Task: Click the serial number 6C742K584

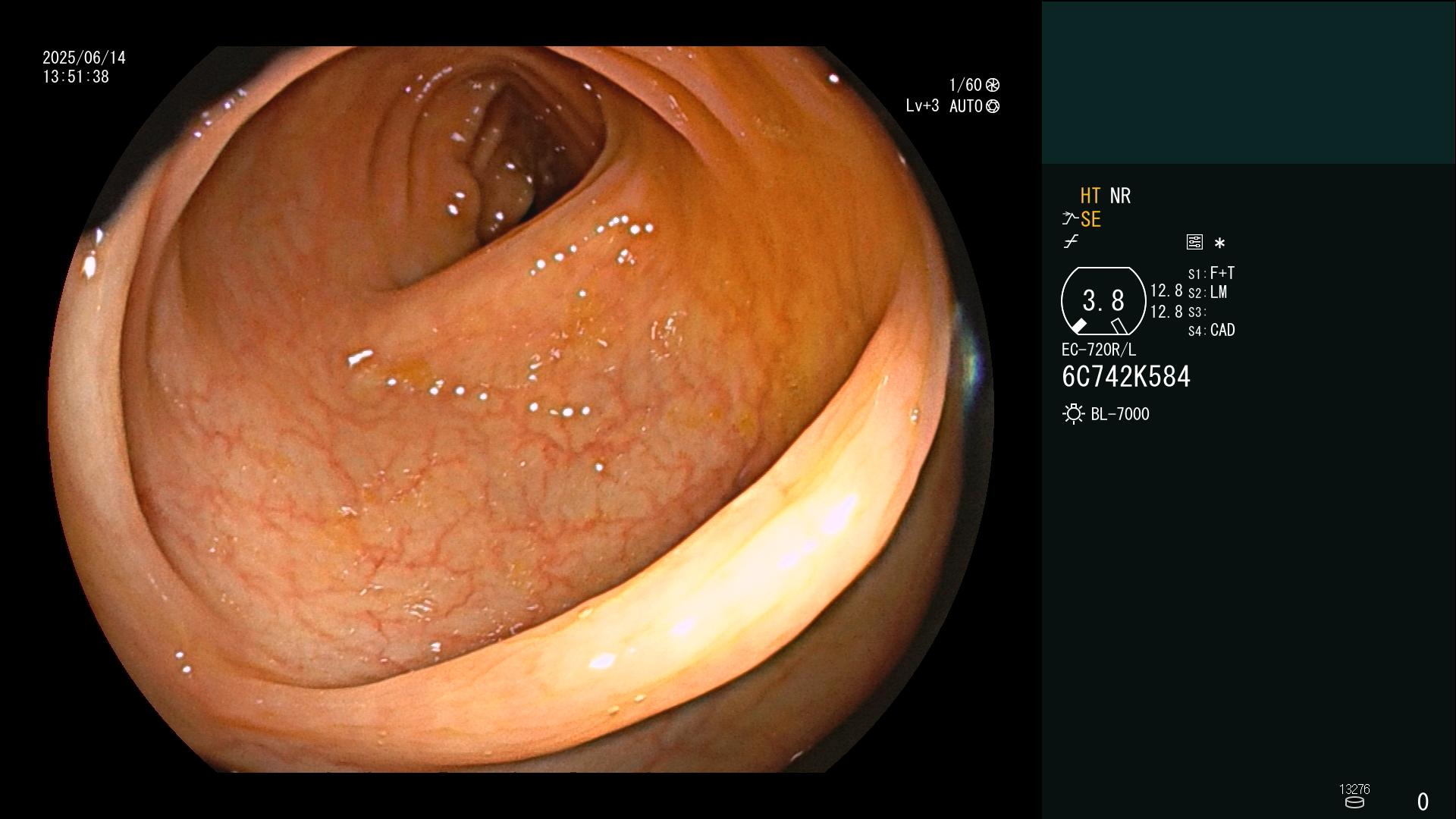Action: click(x=1126, y=377)
